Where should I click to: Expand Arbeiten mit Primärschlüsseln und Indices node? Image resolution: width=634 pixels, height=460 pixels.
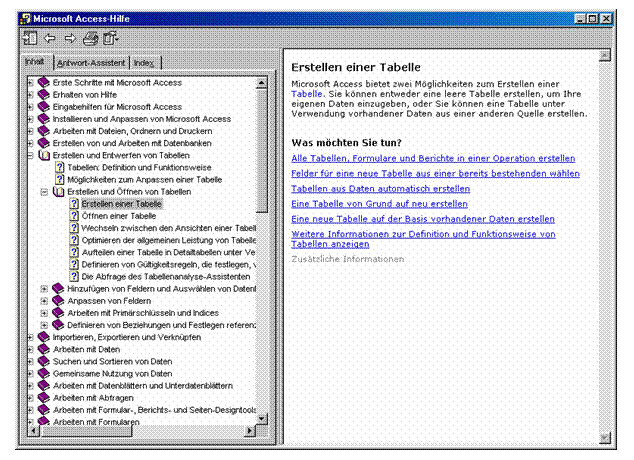(x=44, y=313)
